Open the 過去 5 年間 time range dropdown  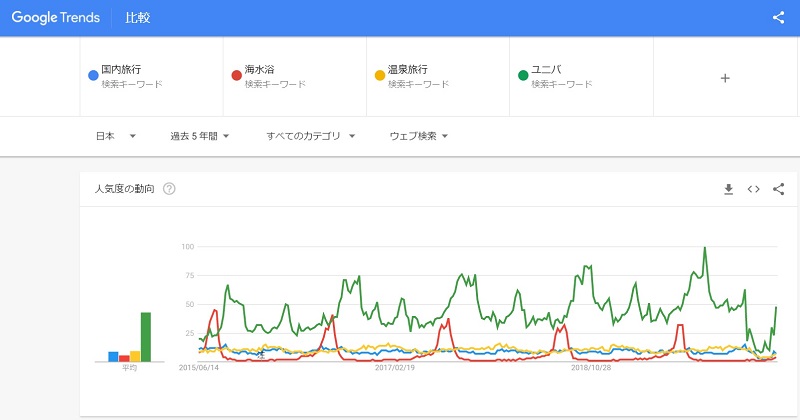point(200,136)
